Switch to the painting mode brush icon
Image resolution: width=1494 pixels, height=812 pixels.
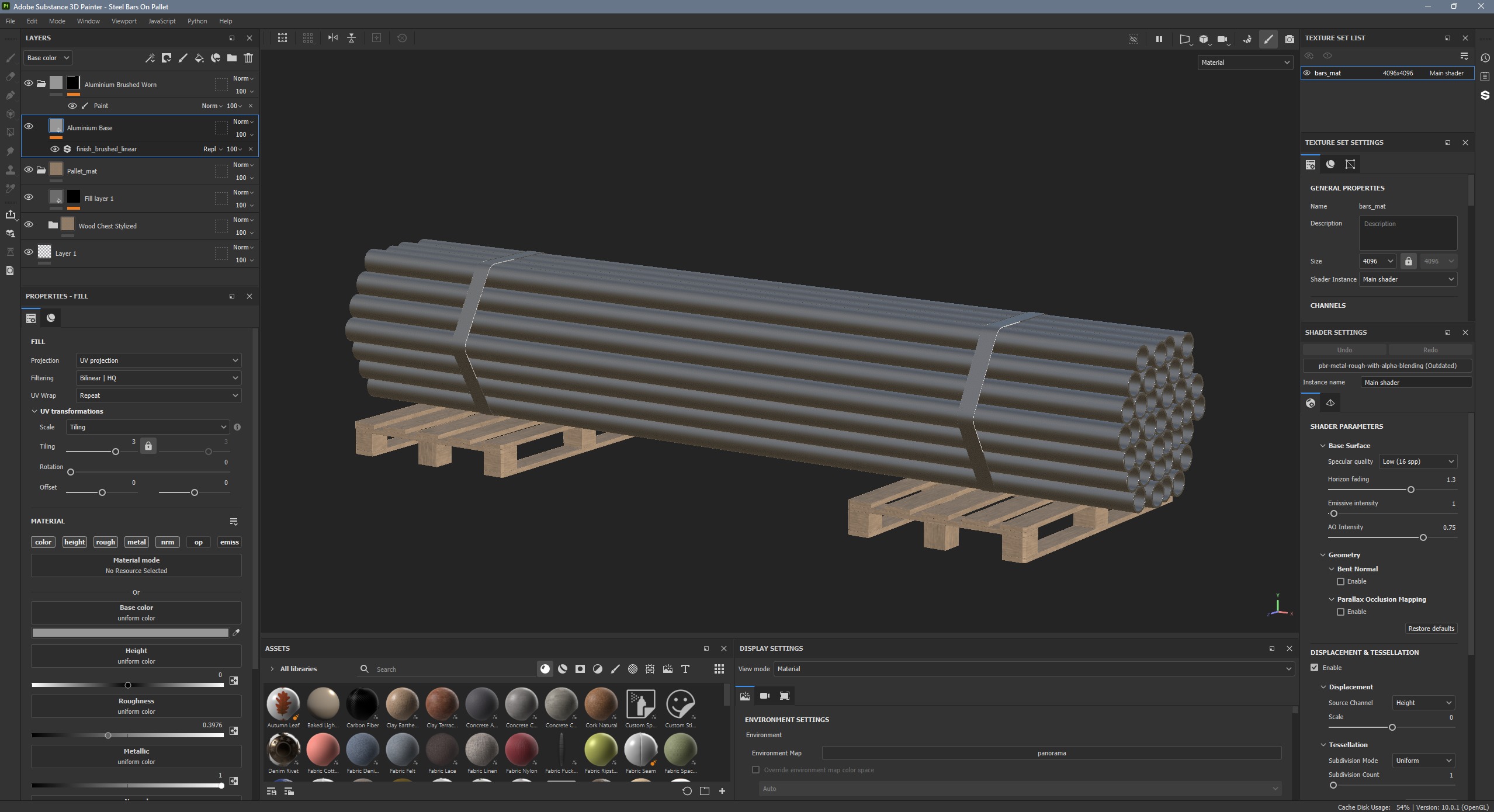[1268, 39]
